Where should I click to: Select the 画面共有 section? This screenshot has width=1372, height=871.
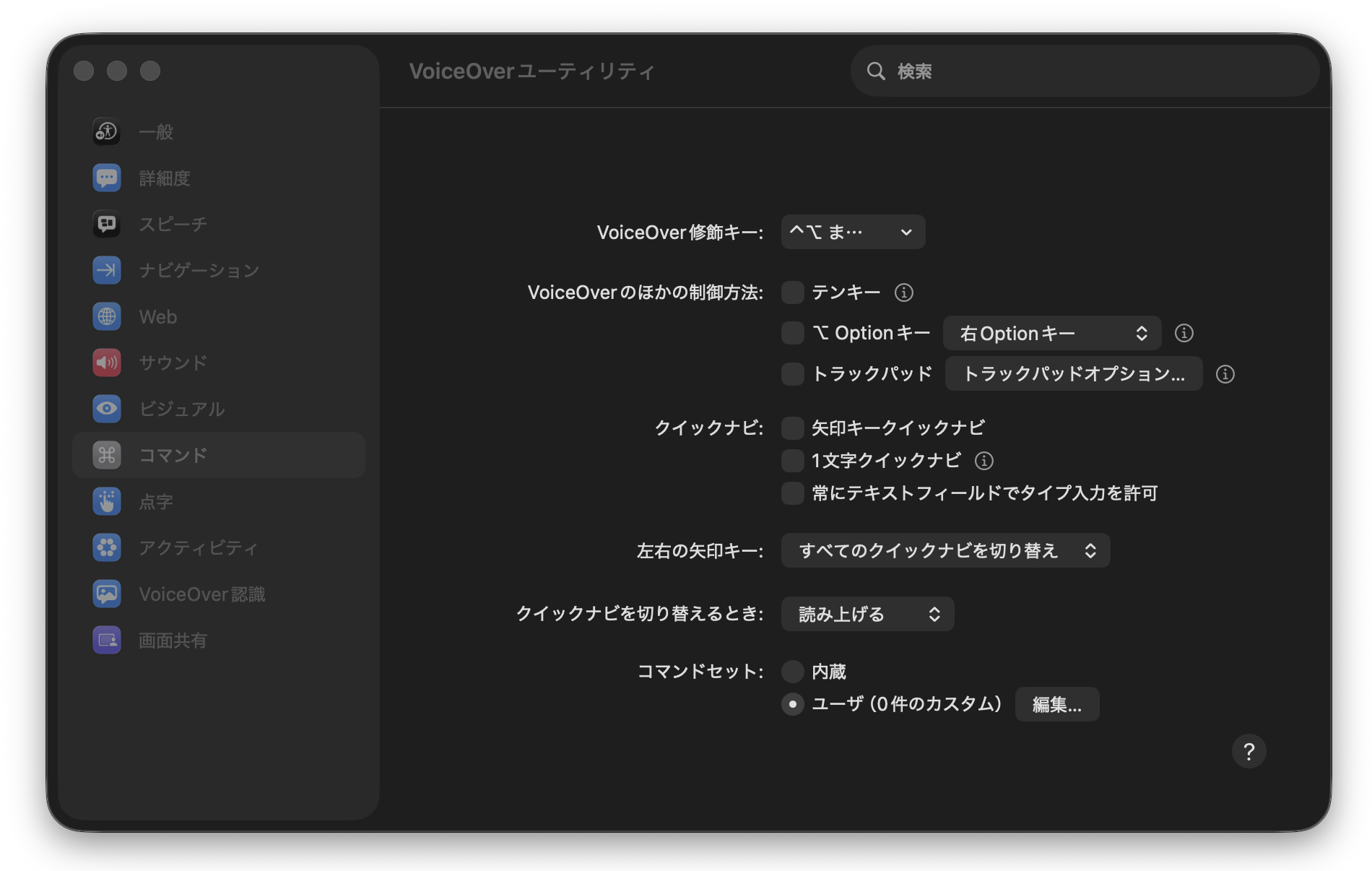tap(219, 640)
